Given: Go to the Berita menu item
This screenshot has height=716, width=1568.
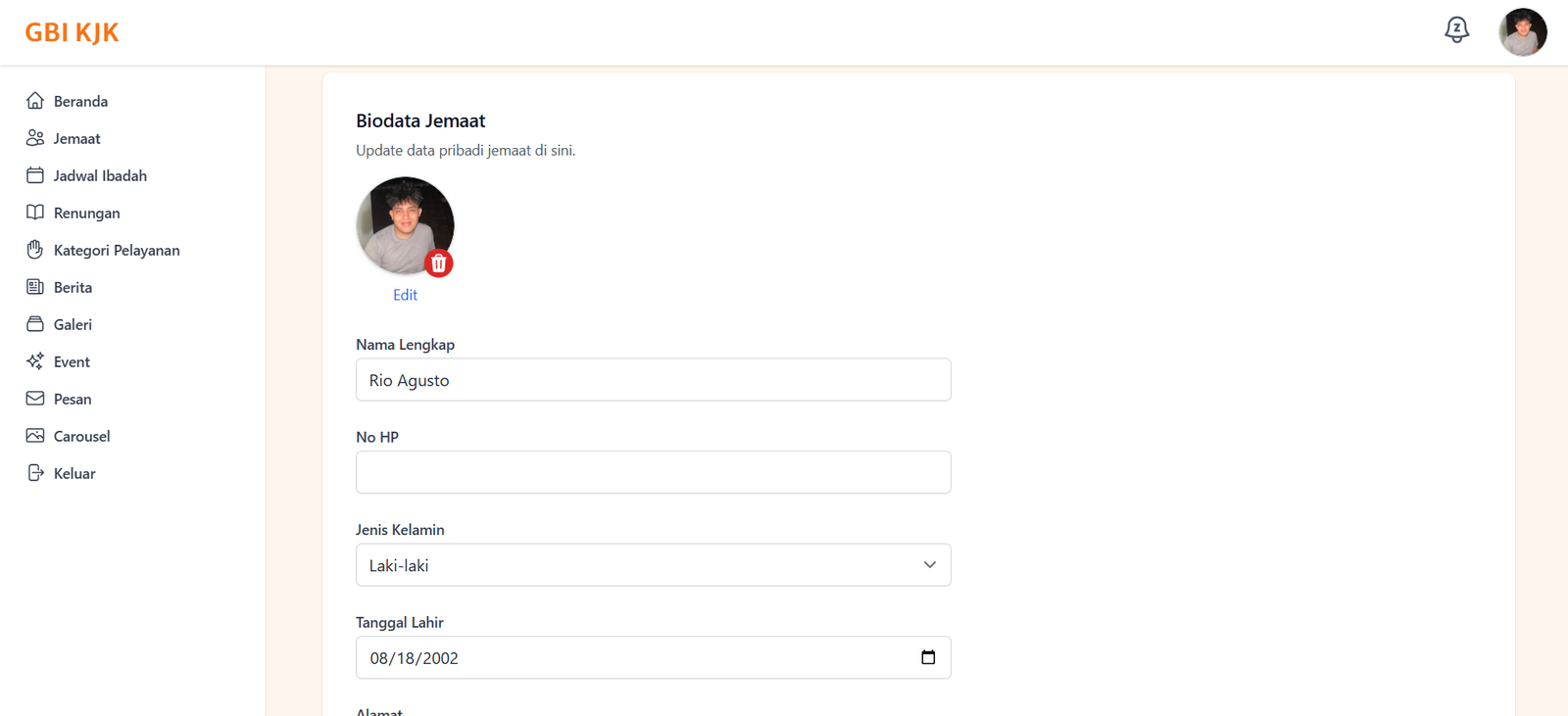Looking at the screenshot, I should click(73, 287).
